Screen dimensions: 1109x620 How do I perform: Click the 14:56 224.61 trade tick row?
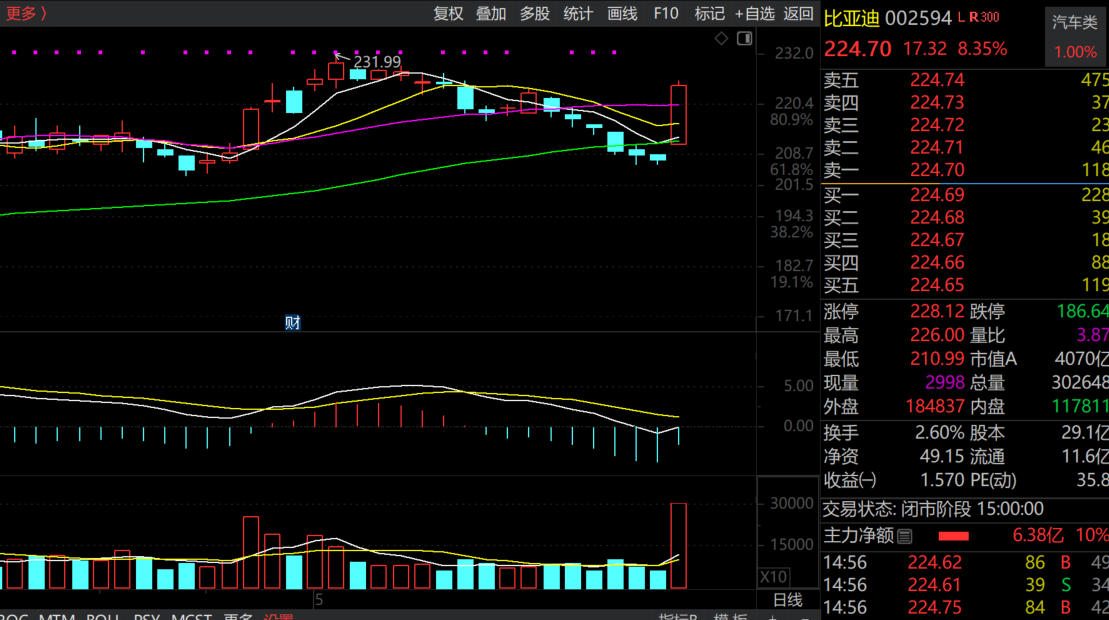965,586
